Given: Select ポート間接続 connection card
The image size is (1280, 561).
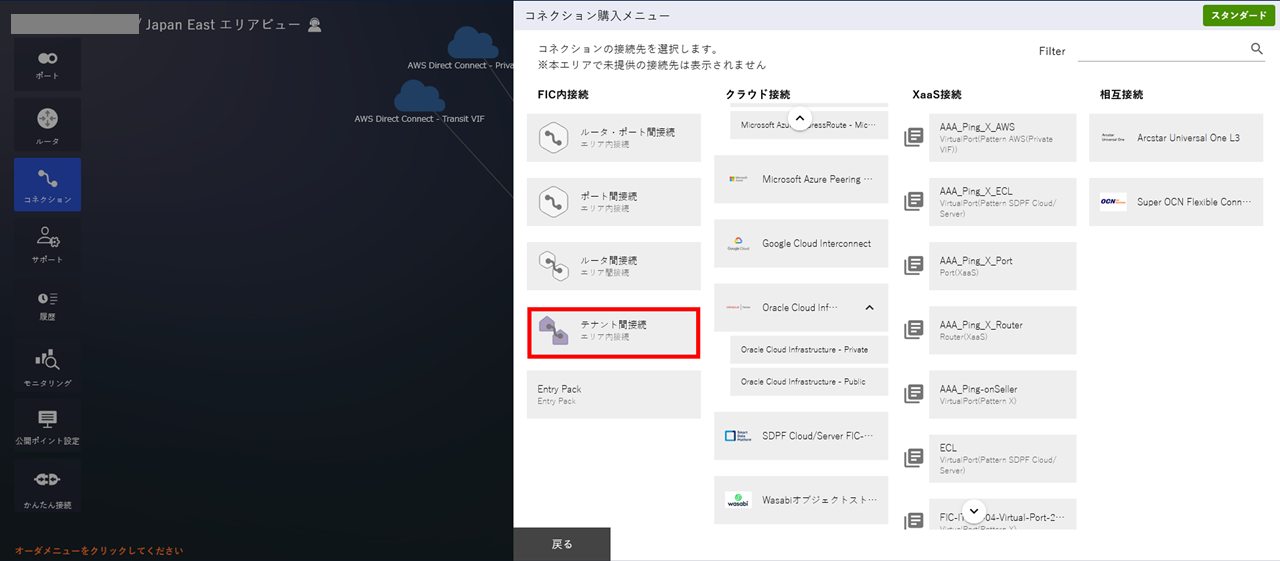Looking at the screenshot, I should pyautogui.click(x=614, y=202).
